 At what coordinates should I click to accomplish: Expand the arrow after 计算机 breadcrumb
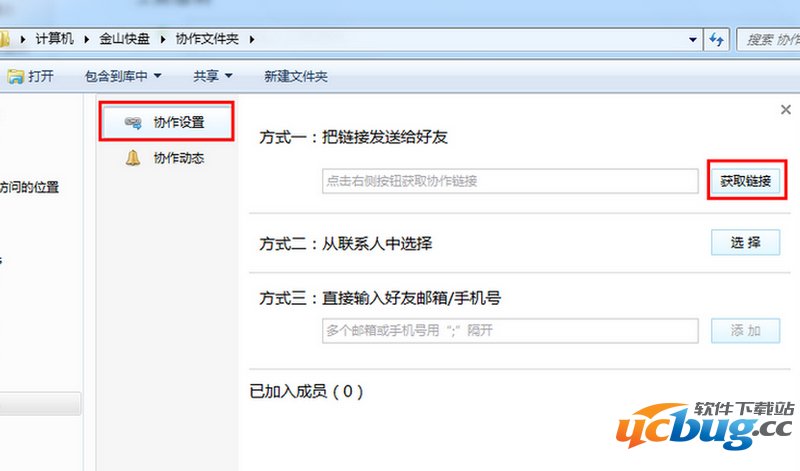pos(89,40)
